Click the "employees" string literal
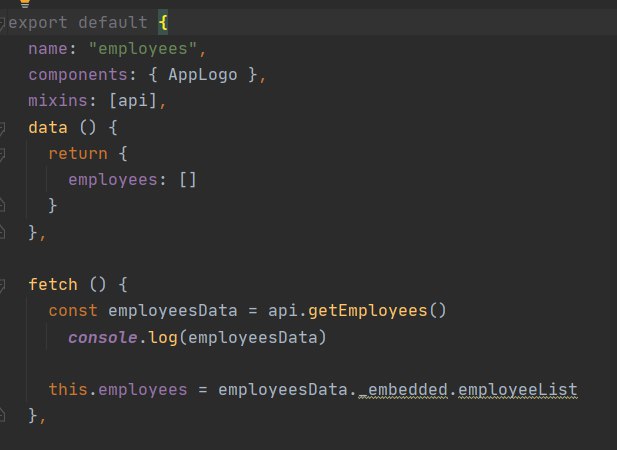The image size is (617, 450). pos(143,49)
